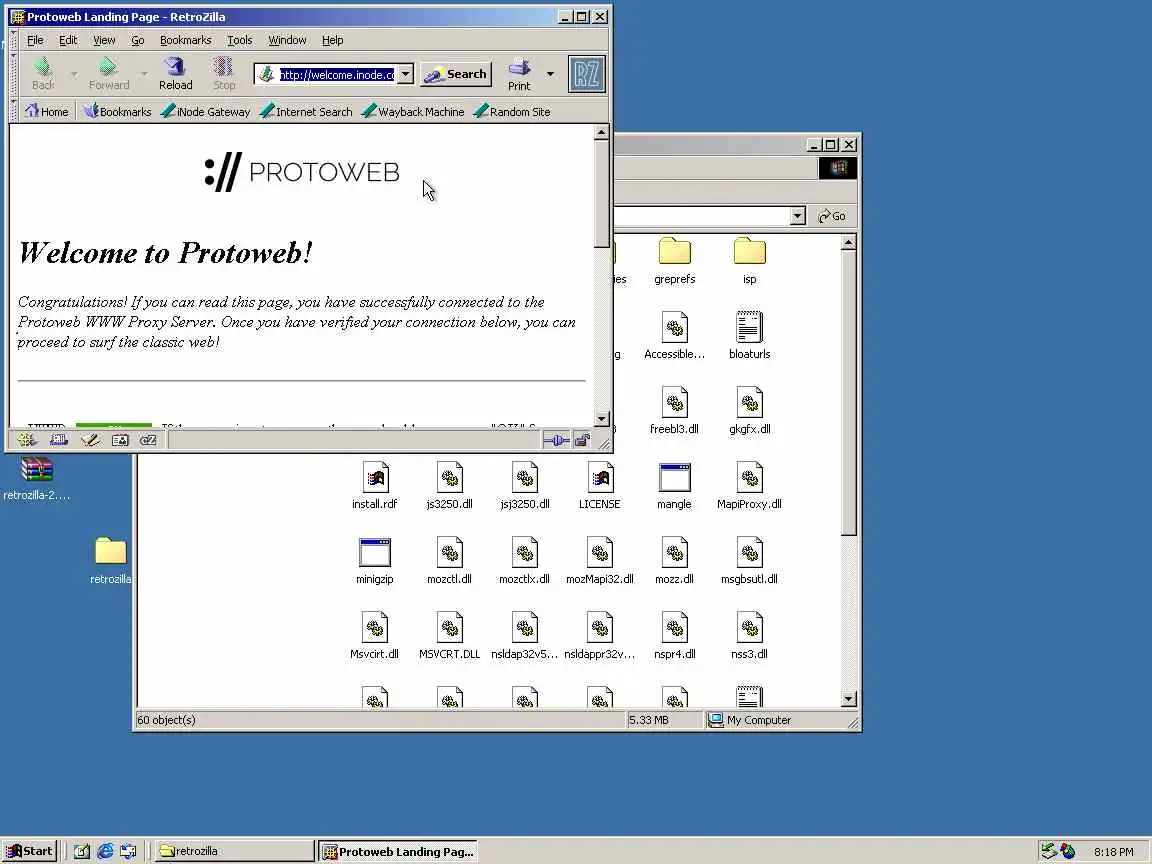
Task: Select the bloaturls text file
Action: click(749, 335)
